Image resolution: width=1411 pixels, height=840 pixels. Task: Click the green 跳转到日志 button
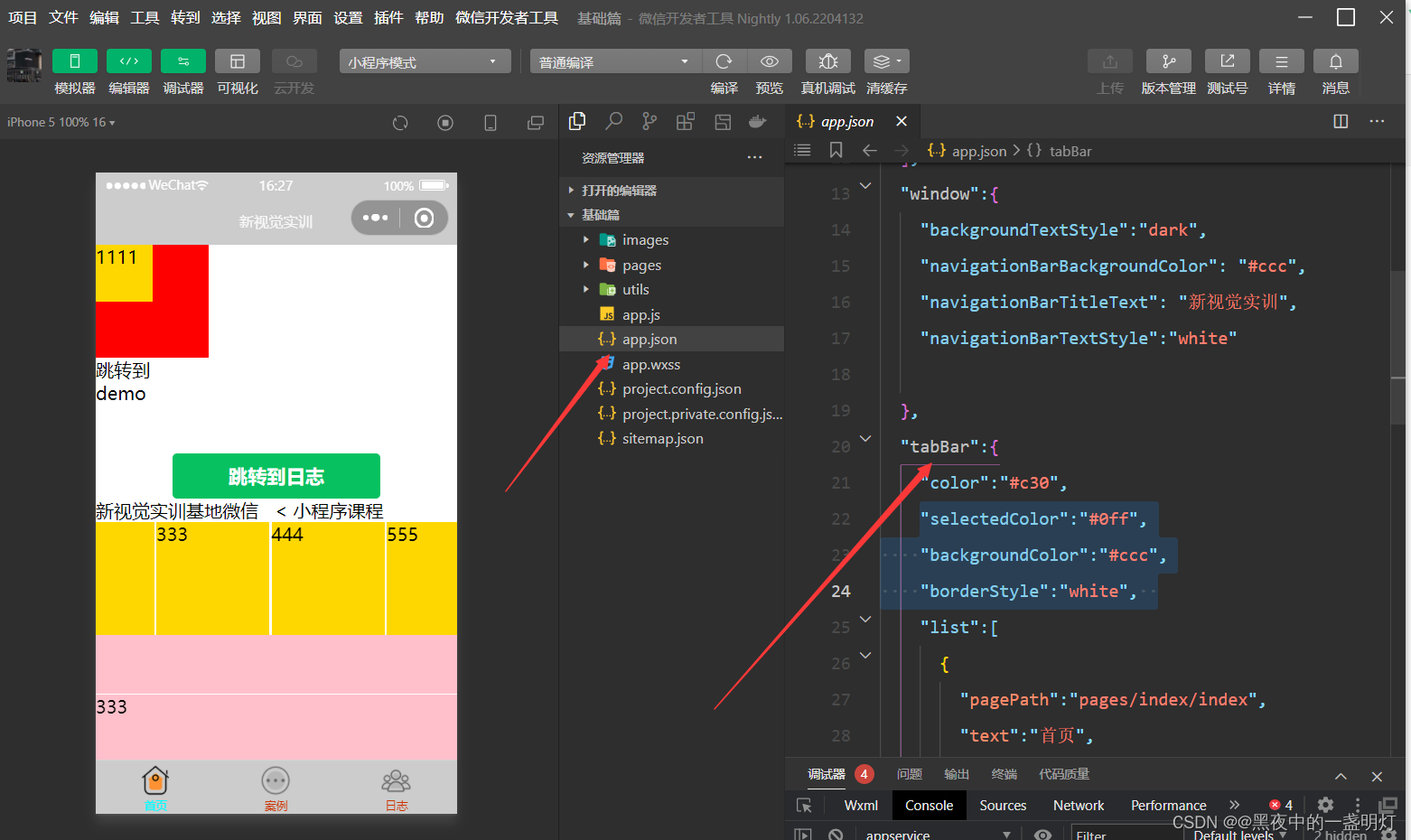point(276,476)
